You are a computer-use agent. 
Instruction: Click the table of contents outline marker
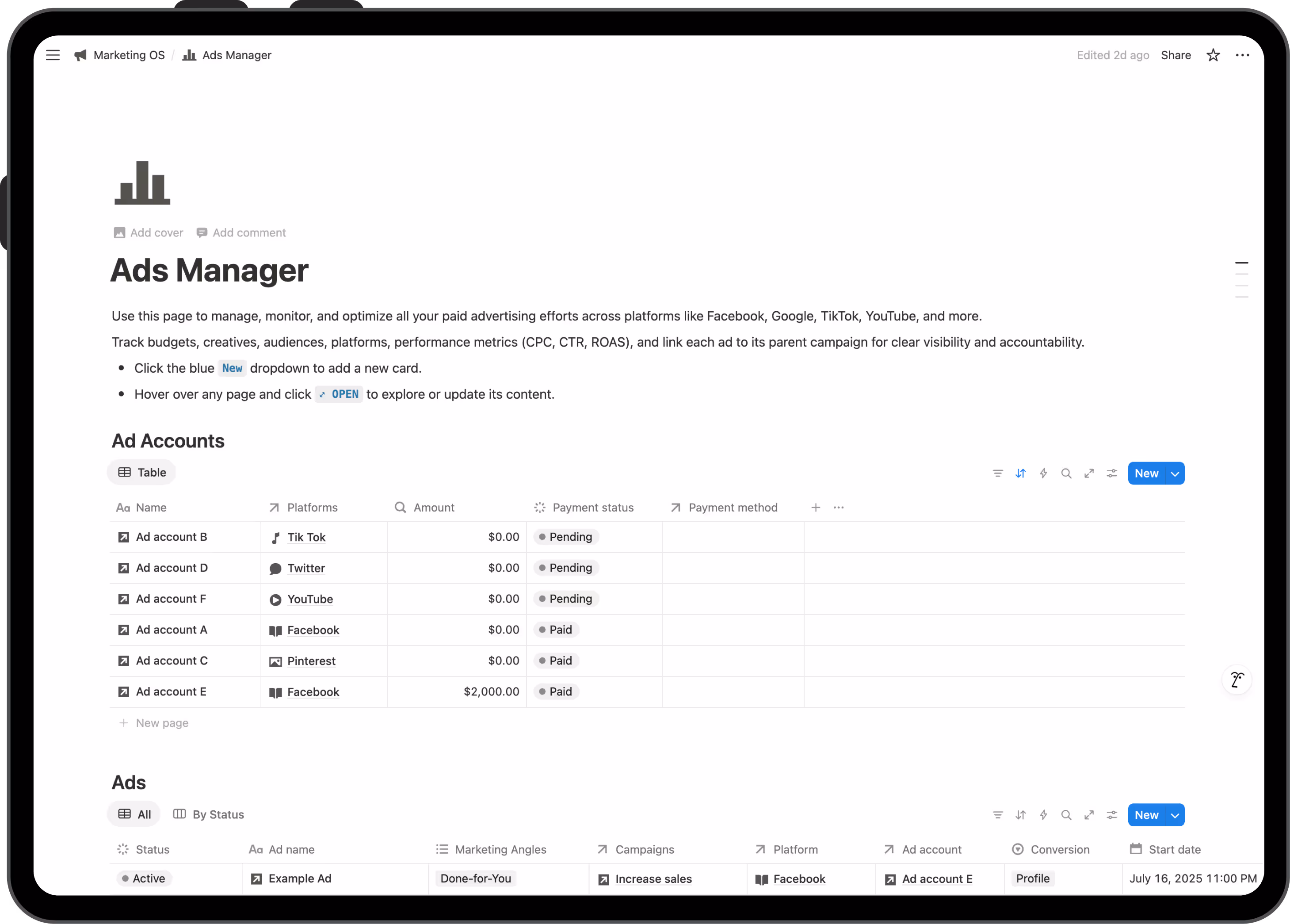(x=1242, y=279)
